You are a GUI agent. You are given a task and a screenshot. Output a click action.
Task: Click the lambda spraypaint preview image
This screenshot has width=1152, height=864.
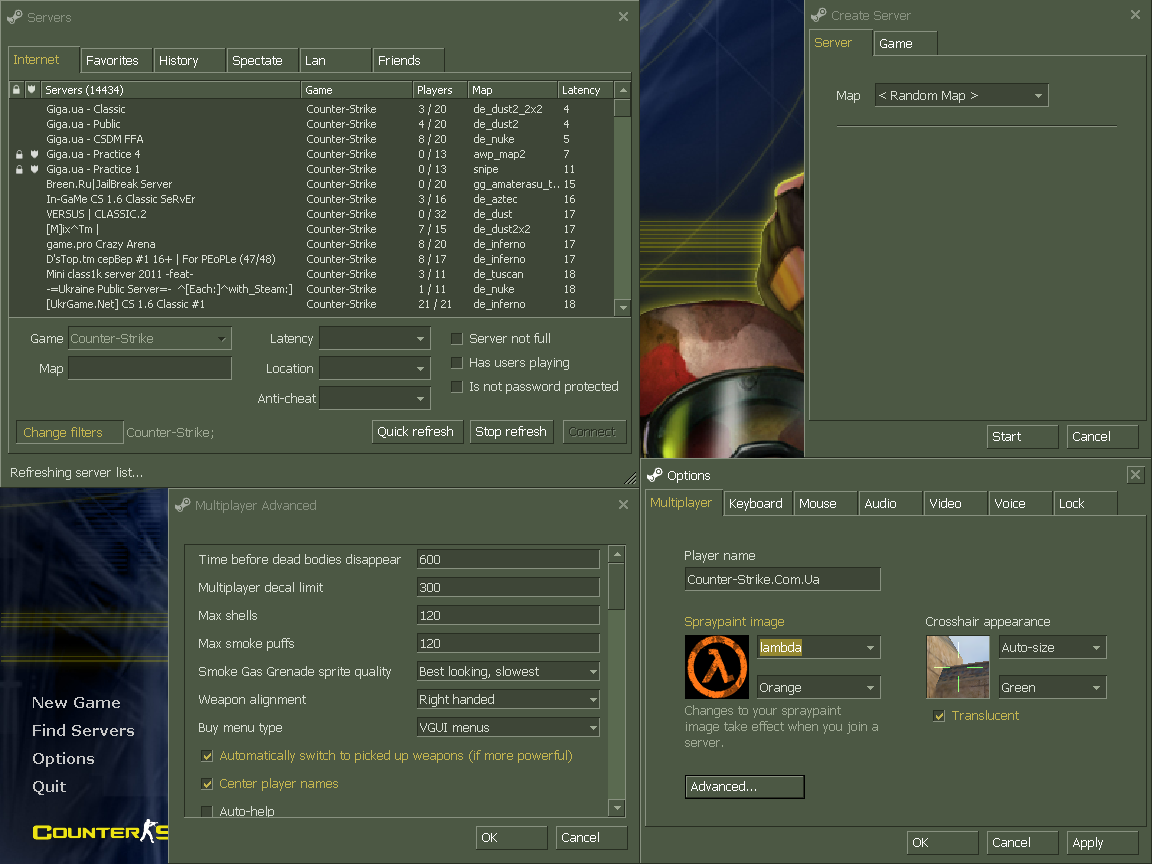[716, 667]
